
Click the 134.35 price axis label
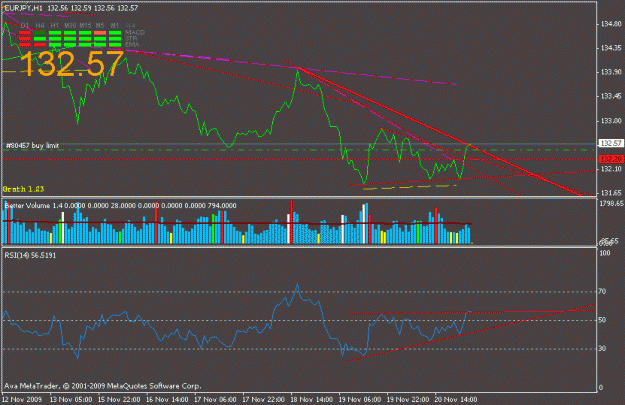click(611, 48)
